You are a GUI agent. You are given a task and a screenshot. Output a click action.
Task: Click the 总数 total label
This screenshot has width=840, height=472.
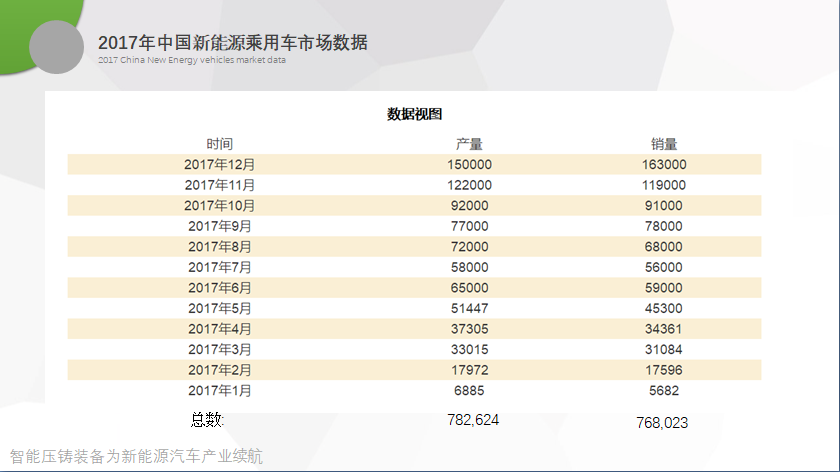[x=207, y=418]
